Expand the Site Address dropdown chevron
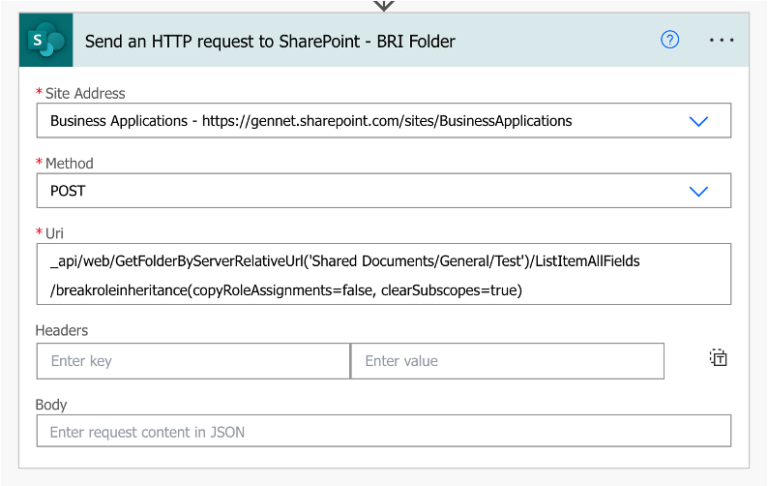768x486 pixels. click(x=698, y=121)
